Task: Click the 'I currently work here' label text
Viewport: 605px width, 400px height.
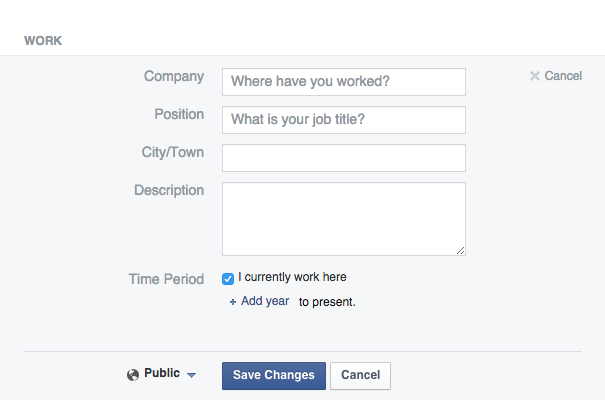Action: (292, 277)
